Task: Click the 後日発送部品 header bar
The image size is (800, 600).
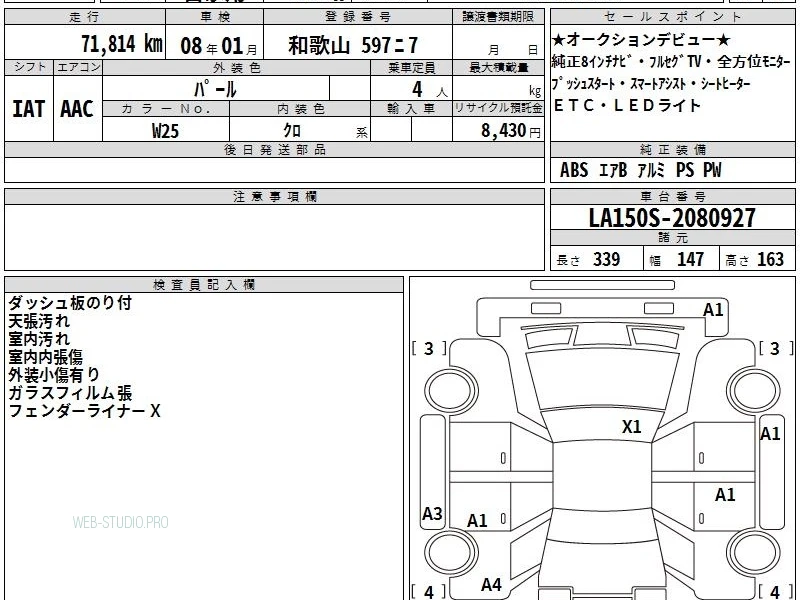Action: point(274,149)
